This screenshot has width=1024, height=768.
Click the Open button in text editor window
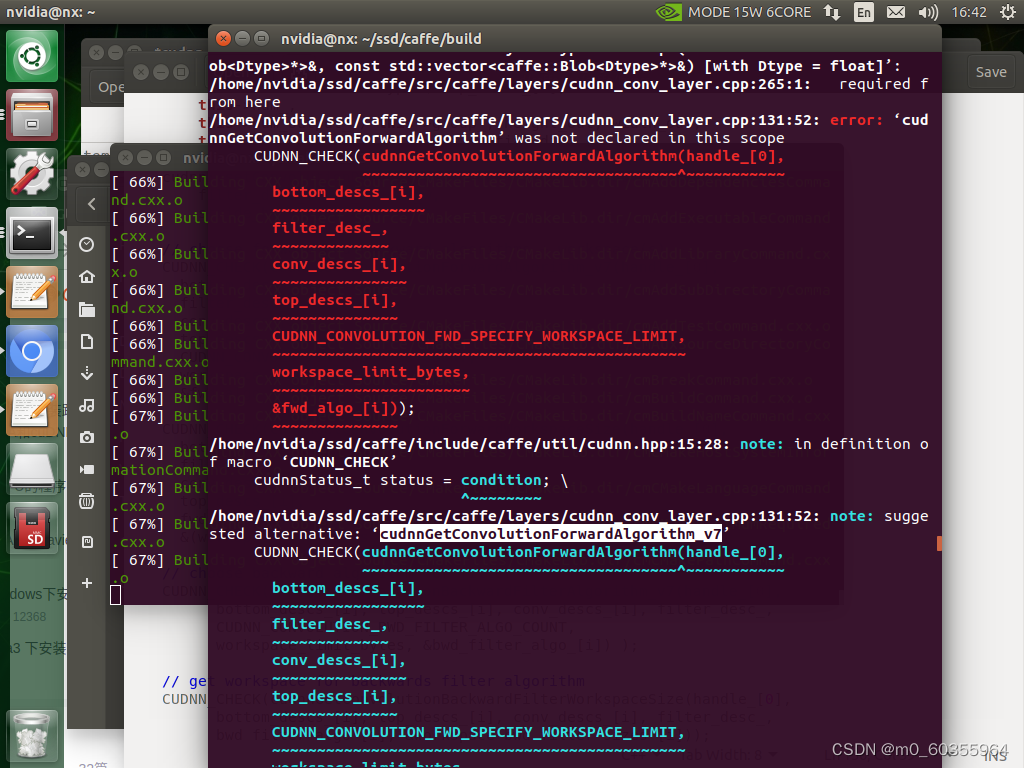pyautogui.click(x=110, y=87)
